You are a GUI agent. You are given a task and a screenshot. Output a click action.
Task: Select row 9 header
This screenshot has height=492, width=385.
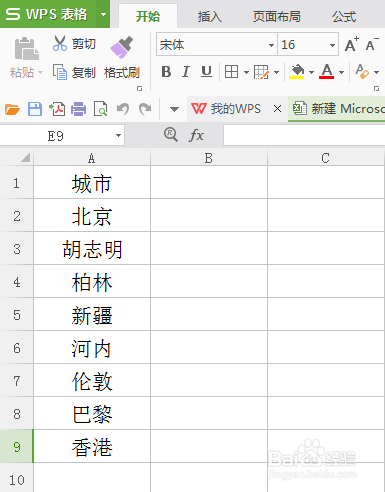tap(17, 446)
